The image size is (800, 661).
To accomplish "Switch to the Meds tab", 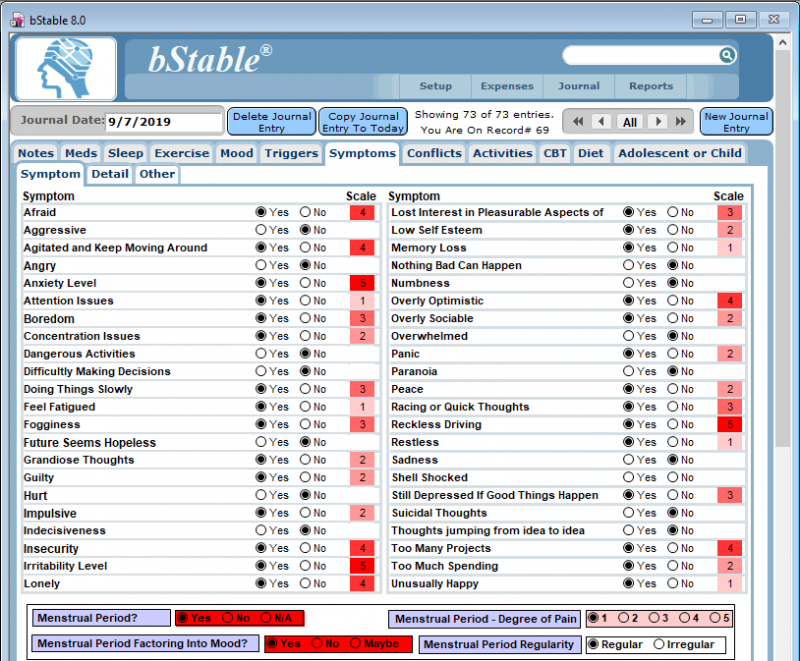I will (80, 153).
